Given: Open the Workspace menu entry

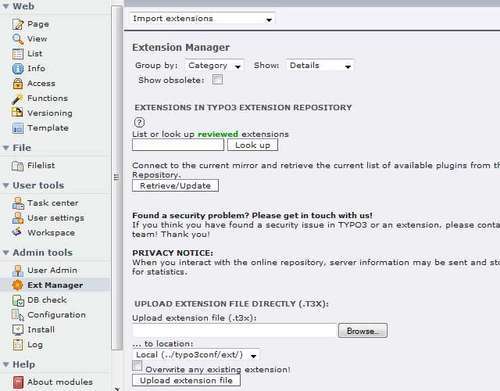Looking at the screenshot, I should [x=51, y=233].
